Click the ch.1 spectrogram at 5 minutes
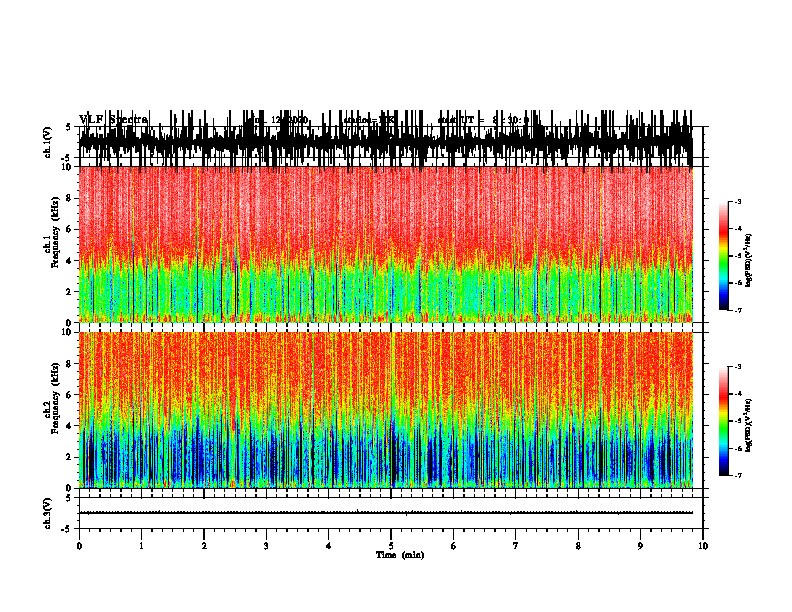The image size is (792, 612). tap(391, 244)
